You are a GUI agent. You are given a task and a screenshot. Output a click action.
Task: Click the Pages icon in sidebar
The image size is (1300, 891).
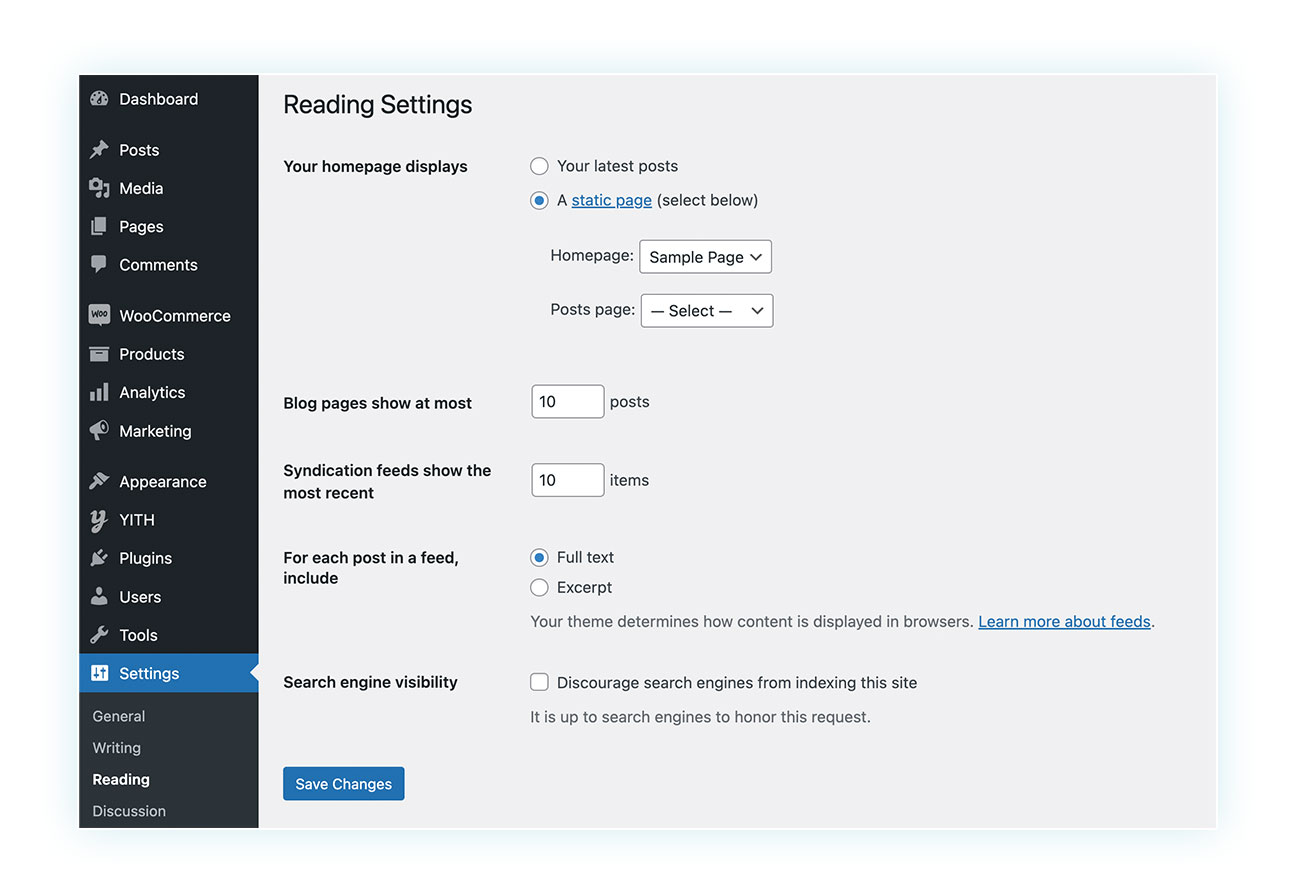pos(99,227)
